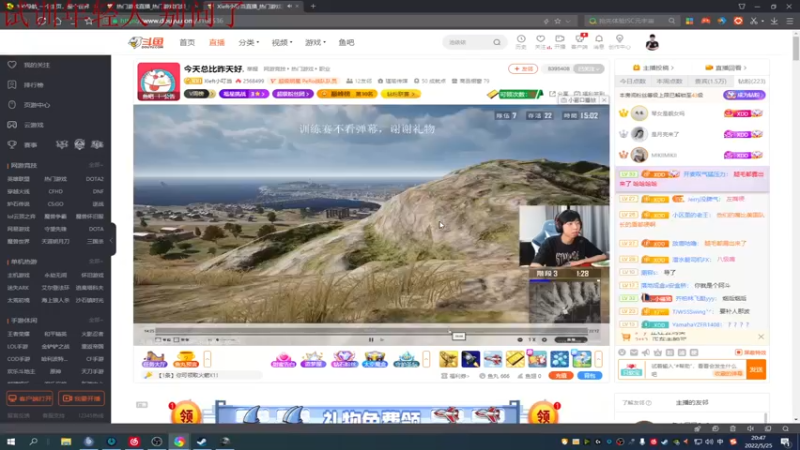Click the orange 充值 recharge button
800x450 pixels.
[561, 376]
